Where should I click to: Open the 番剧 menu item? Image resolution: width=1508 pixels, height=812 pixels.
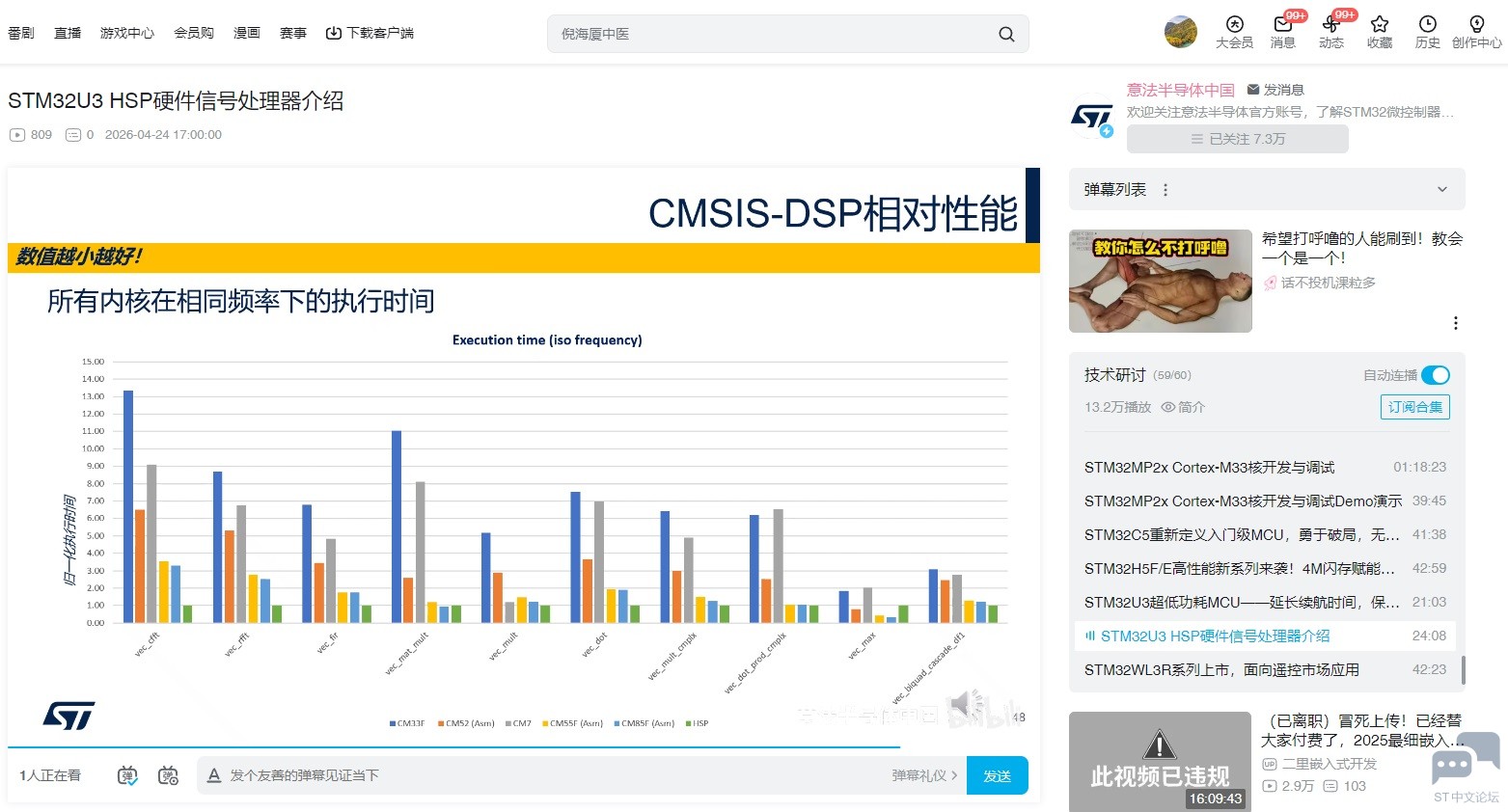coord(21,33)
